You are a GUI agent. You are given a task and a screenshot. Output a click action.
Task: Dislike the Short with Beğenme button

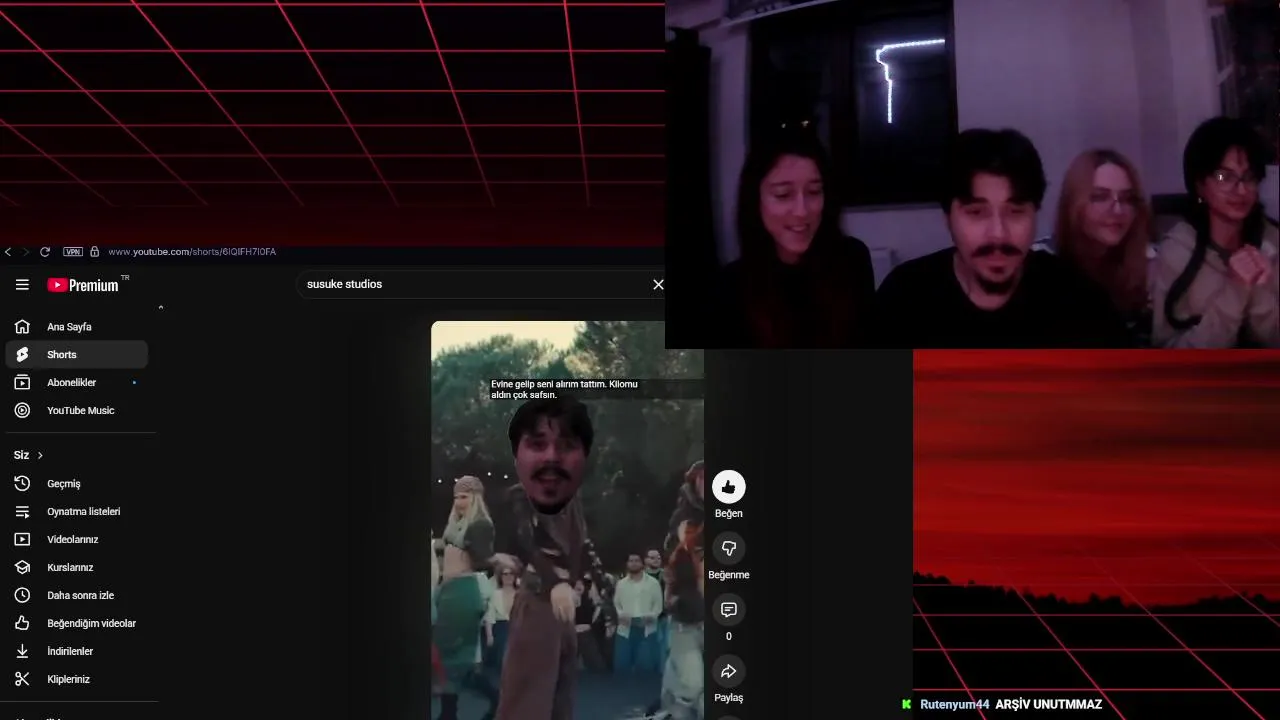tap(729, 548)
